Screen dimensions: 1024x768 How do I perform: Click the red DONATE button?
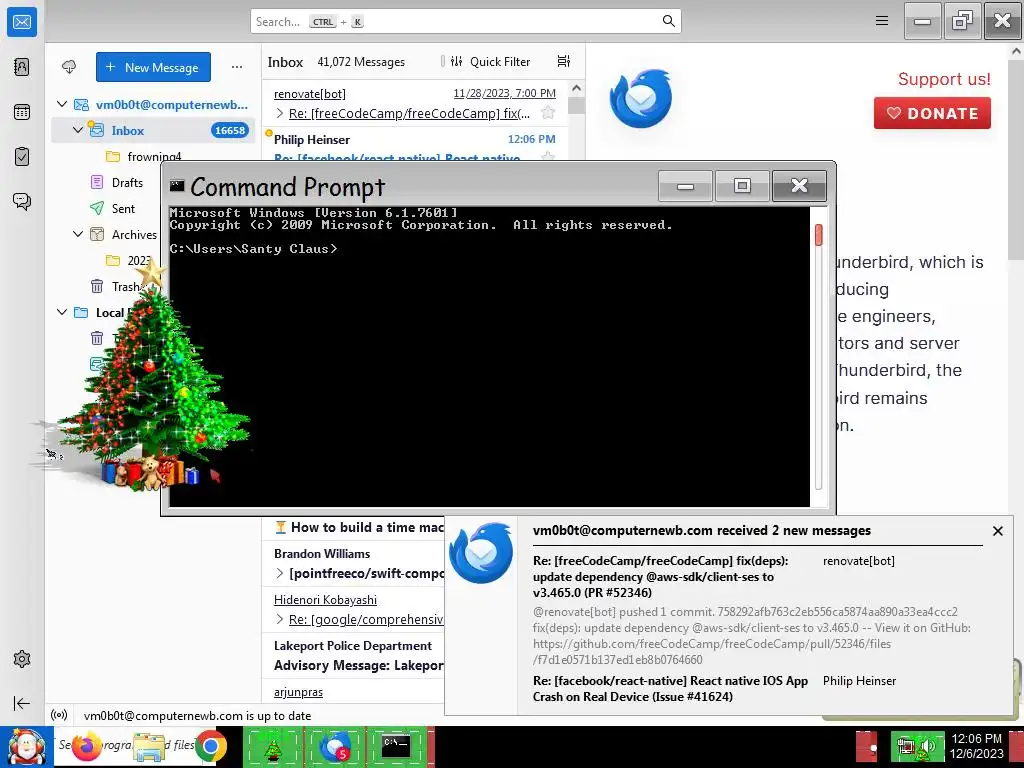tap(932, 113)
